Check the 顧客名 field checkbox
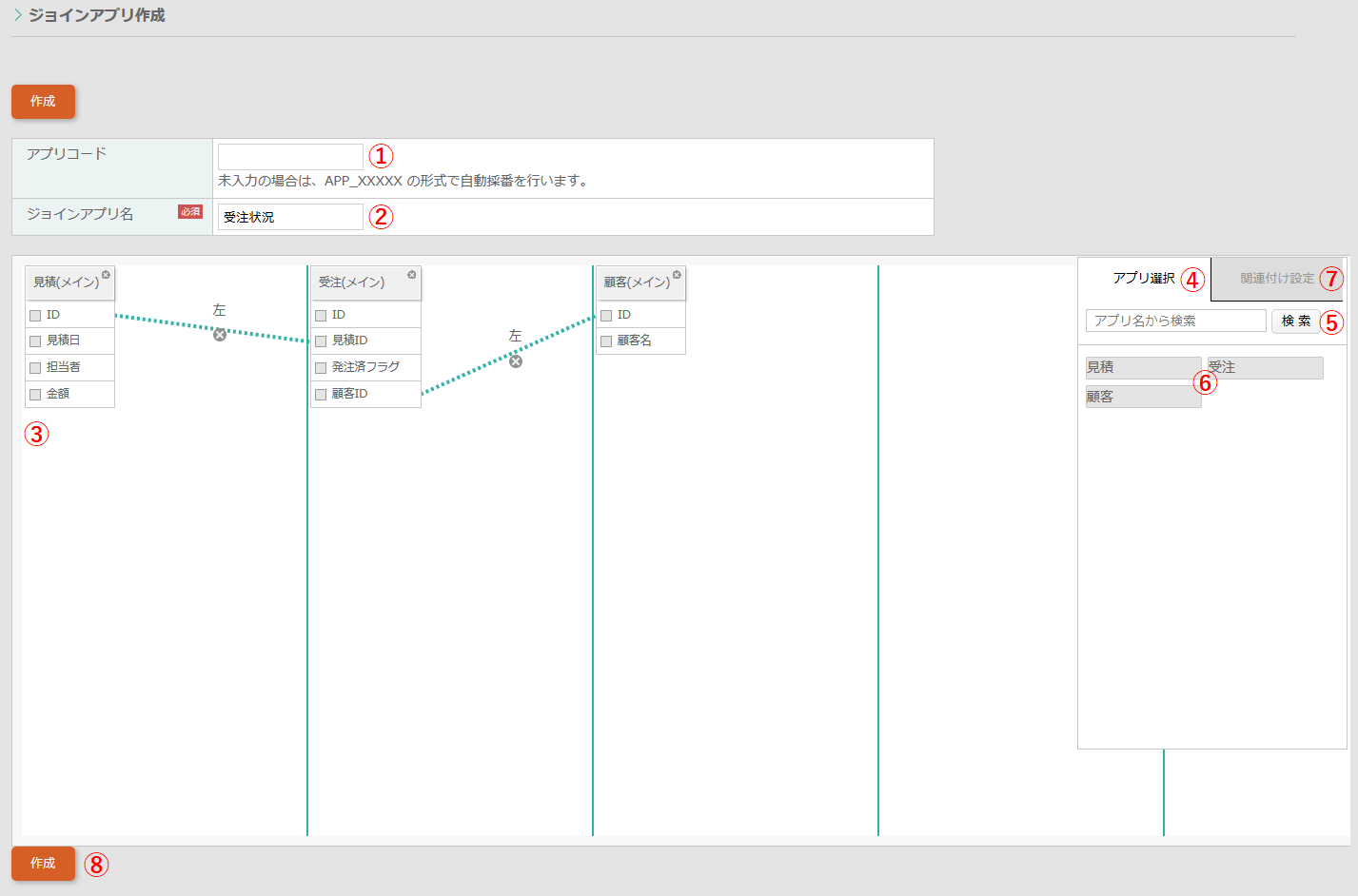This screenshot has width=1358, height=896. [606, 341]
